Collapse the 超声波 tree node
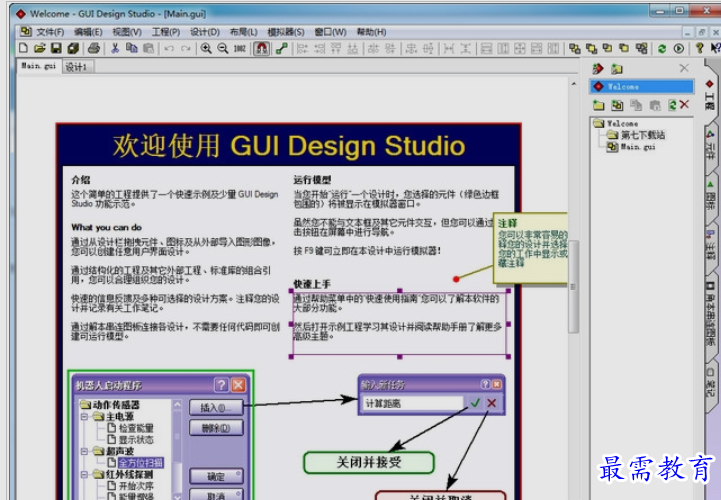Screen dimensions: 721x500 point(85,451)
